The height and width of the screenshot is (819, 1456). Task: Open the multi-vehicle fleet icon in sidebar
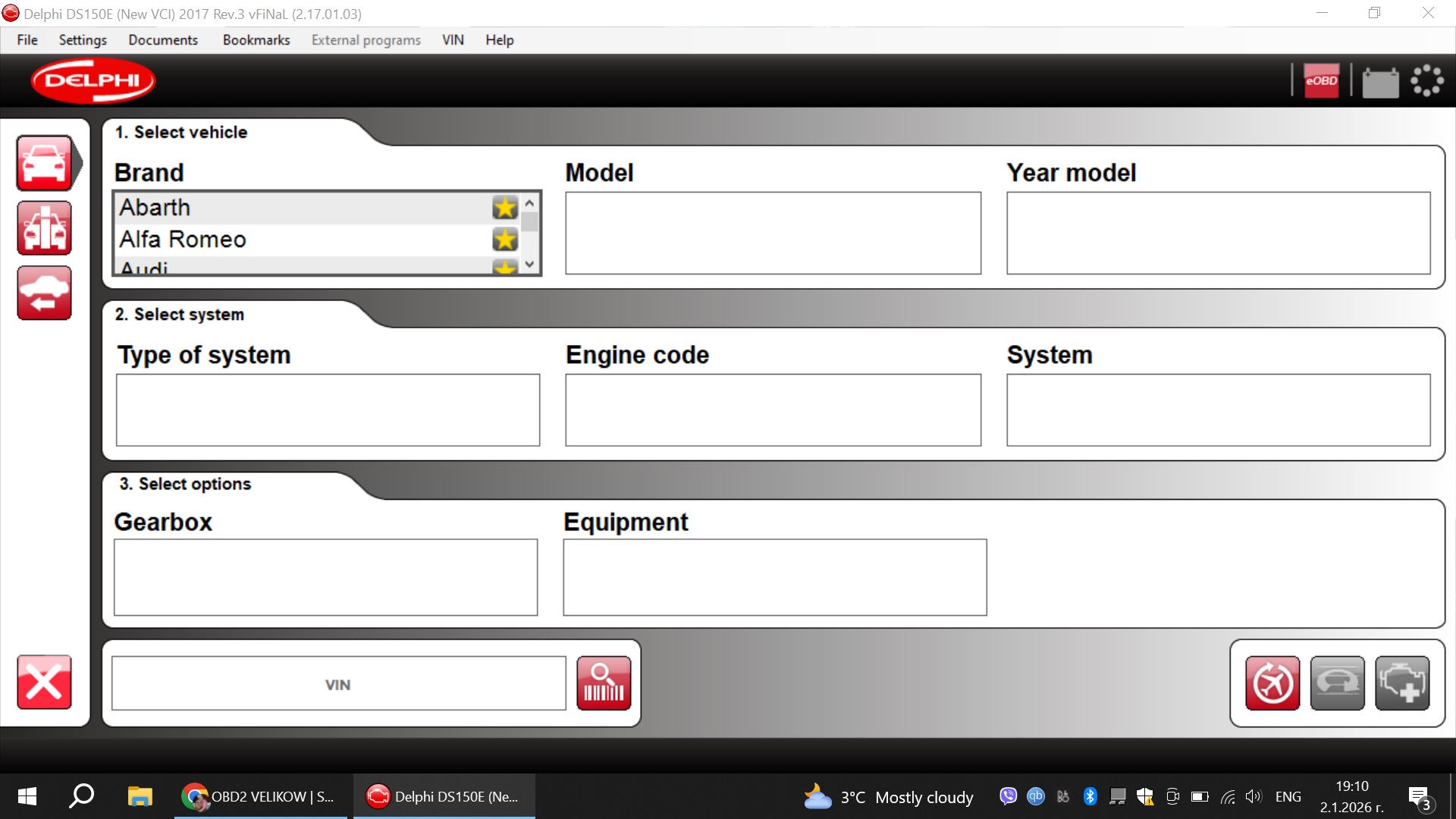pyautogui.click(x=44, y=227)
